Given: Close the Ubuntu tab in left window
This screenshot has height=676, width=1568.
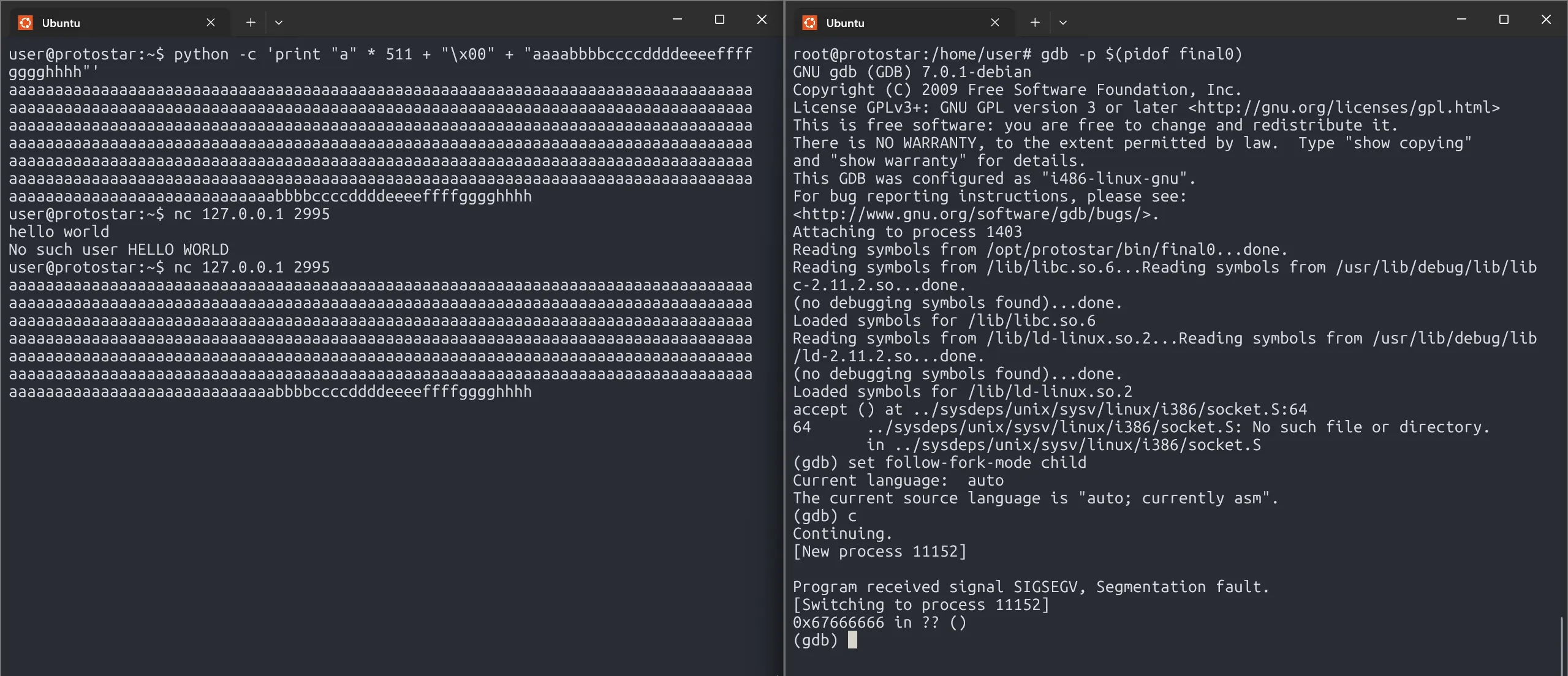Looking at the screenshot, I should pyautogui.click(x=211, y=23).
